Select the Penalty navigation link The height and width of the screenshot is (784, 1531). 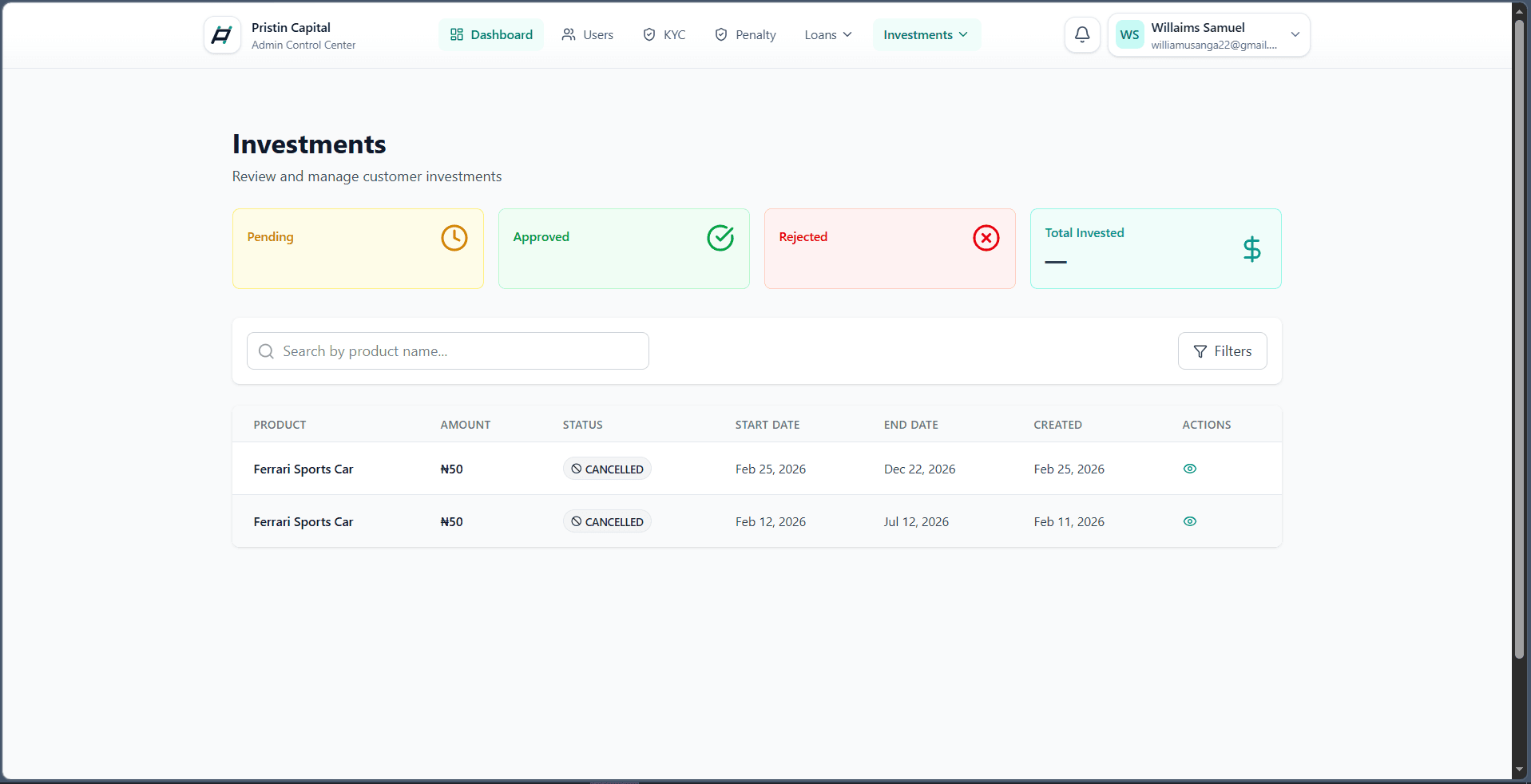pos(745,35)
